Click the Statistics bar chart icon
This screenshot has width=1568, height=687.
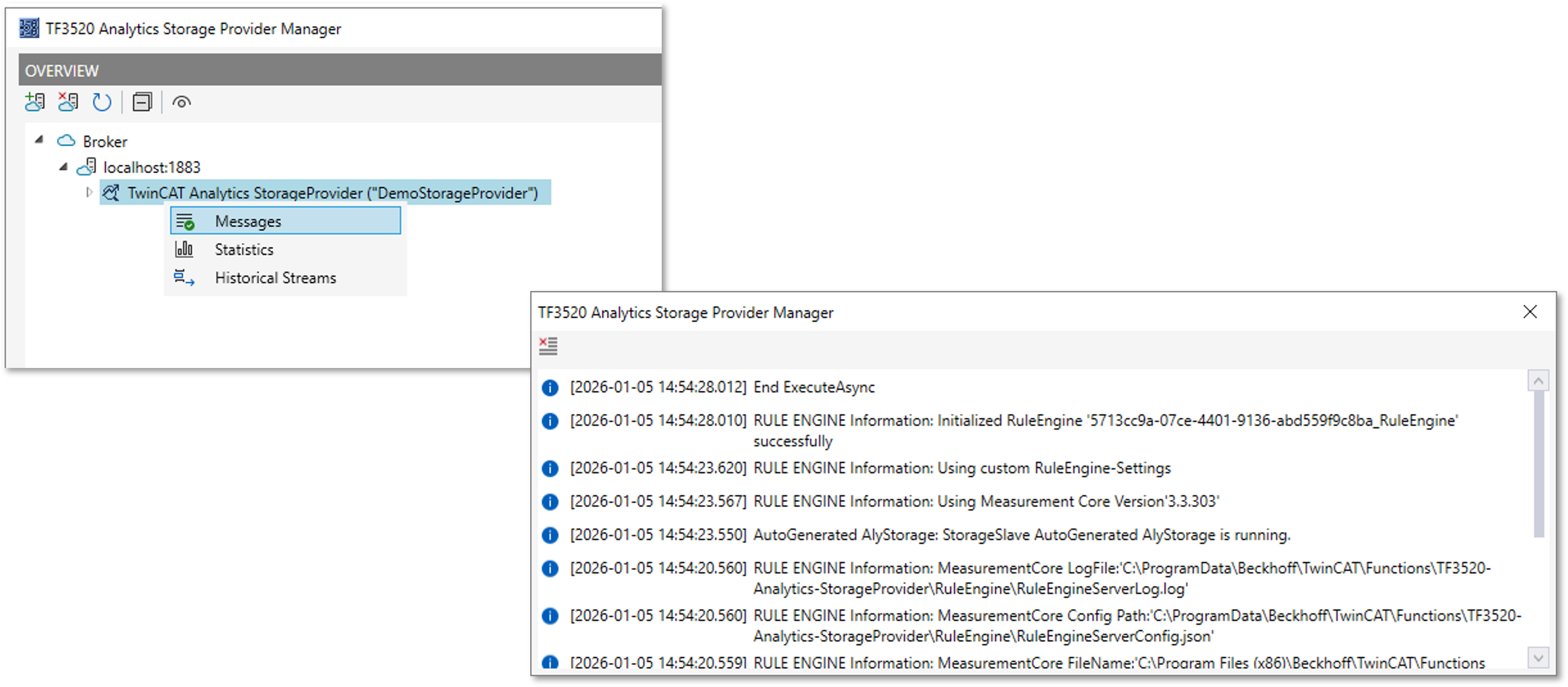(184, 249)
